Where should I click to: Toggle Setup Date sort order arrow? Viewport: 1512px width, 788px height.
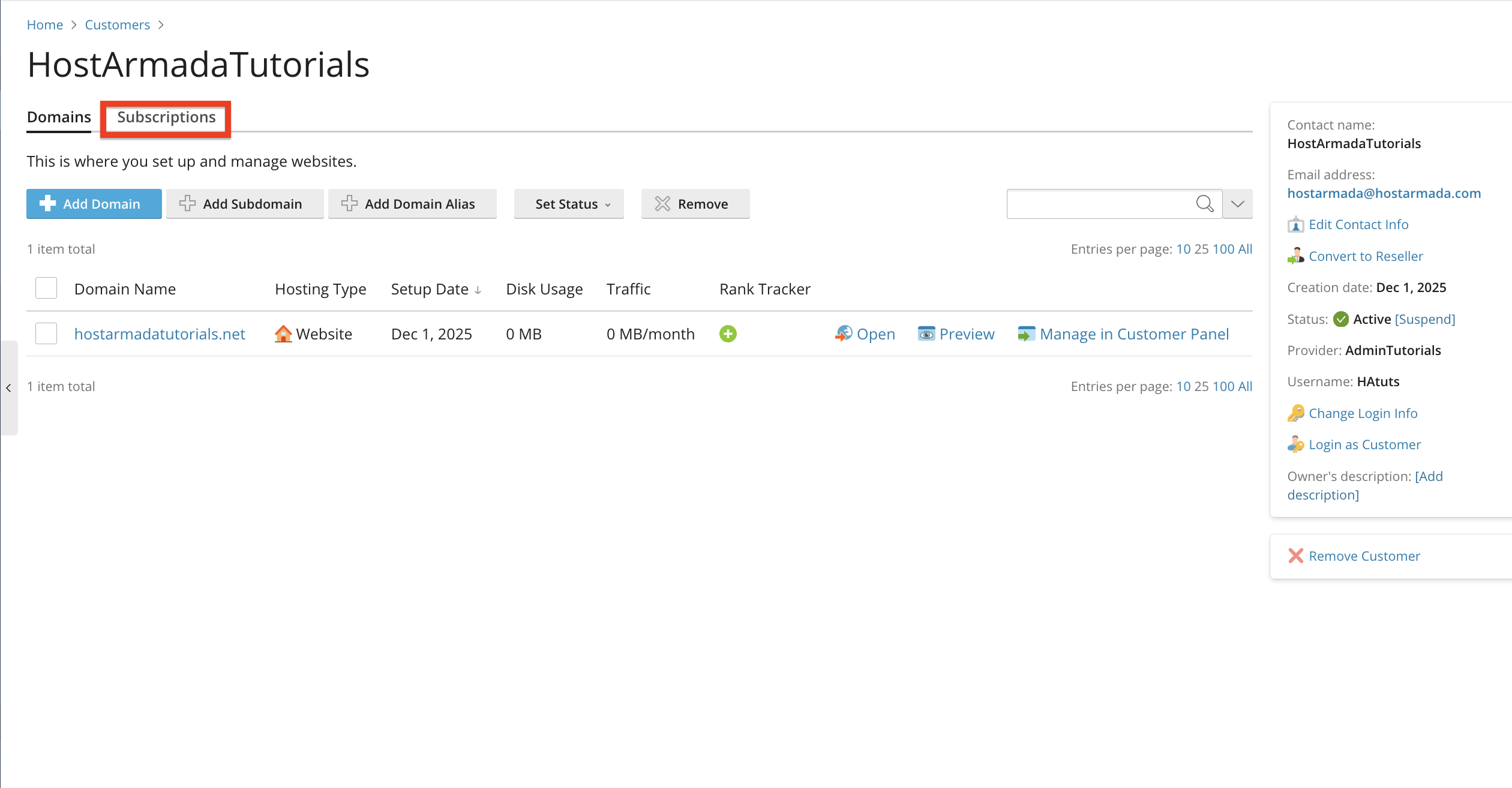tap(478, 290)
